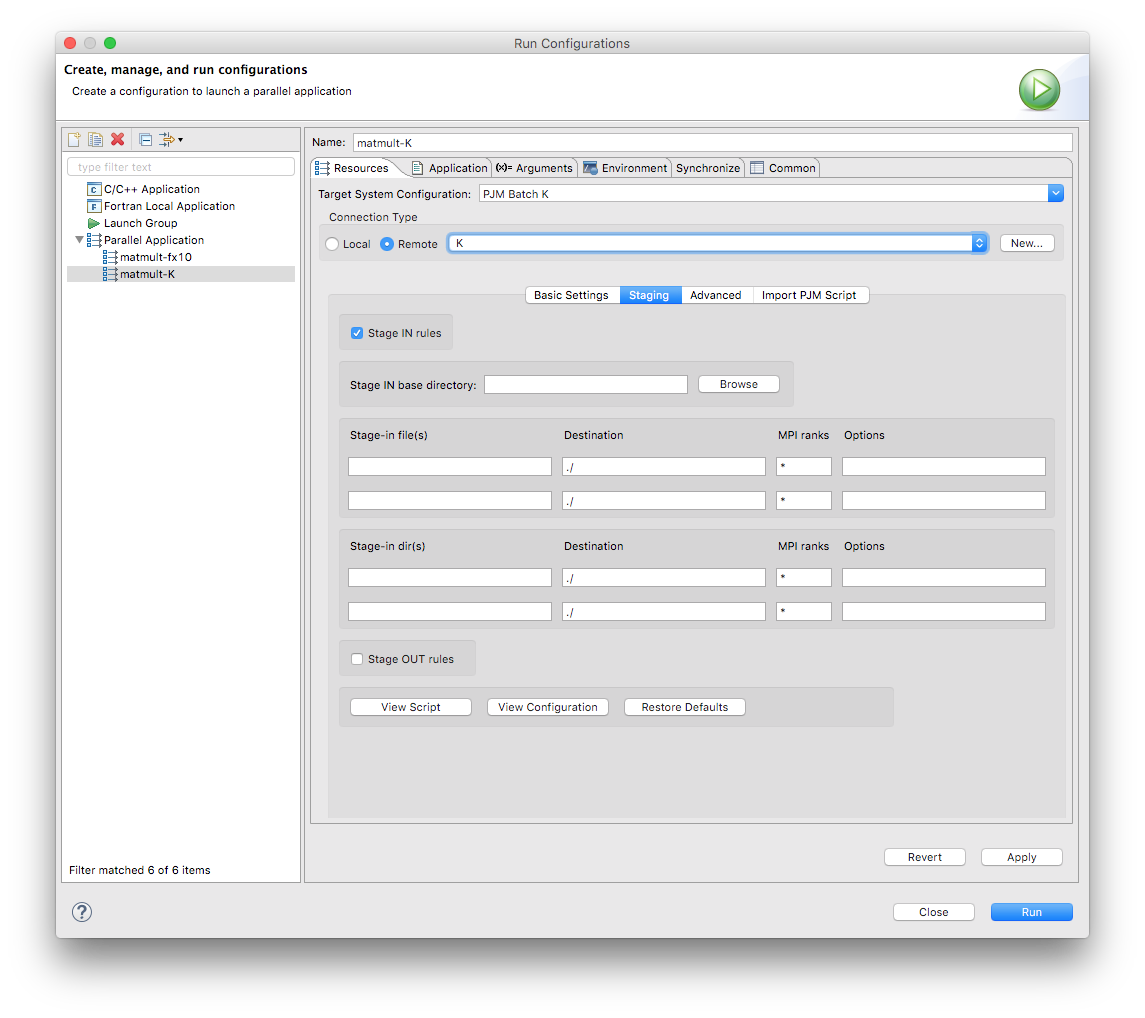The width and height of the screenshot is (1145, 1018).
Task: Open the help question mark icon
Action: pos(82,911)
